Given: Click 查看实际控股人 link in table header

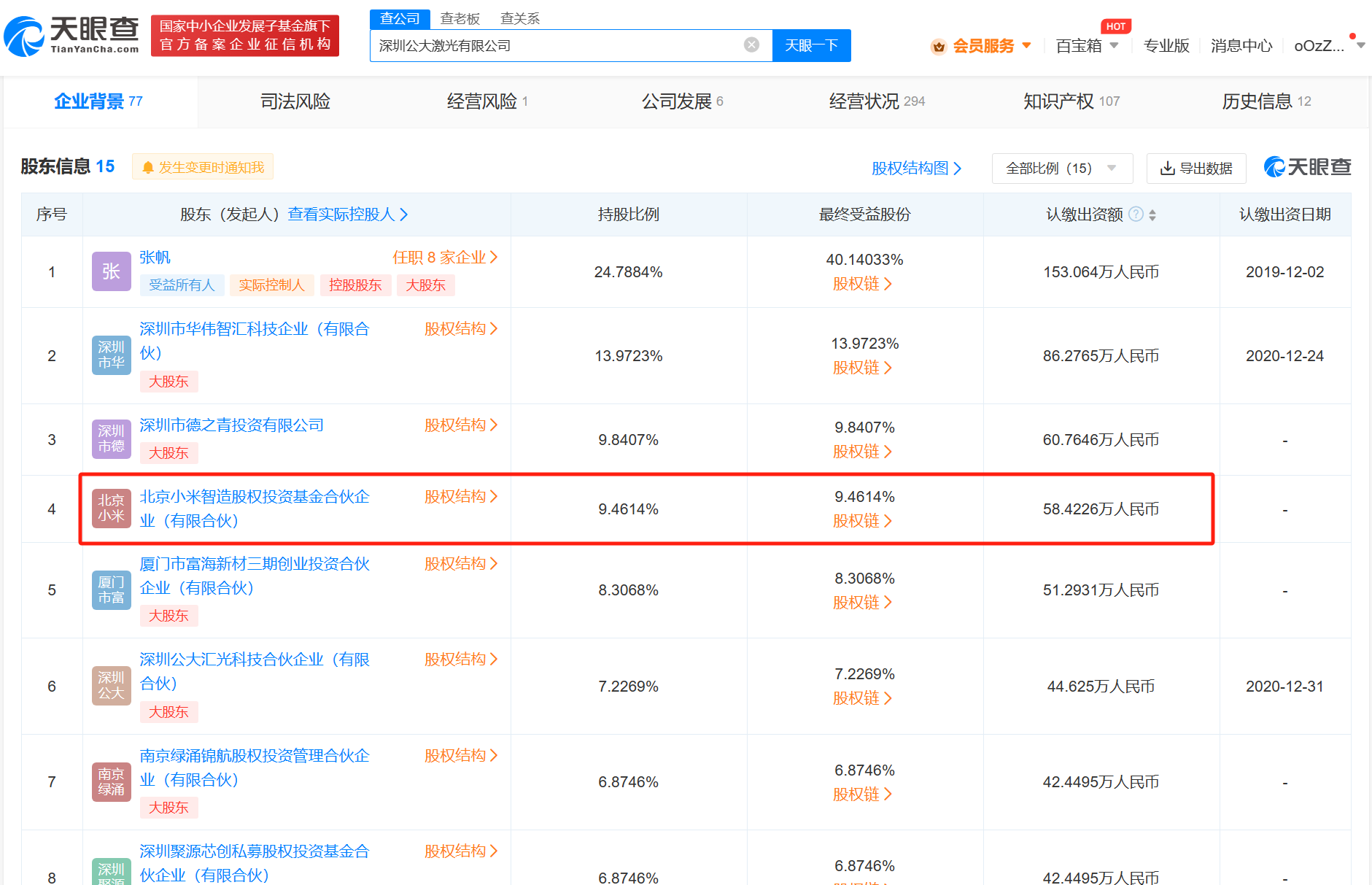Looking at the screenshot, I should pos(348,215).
